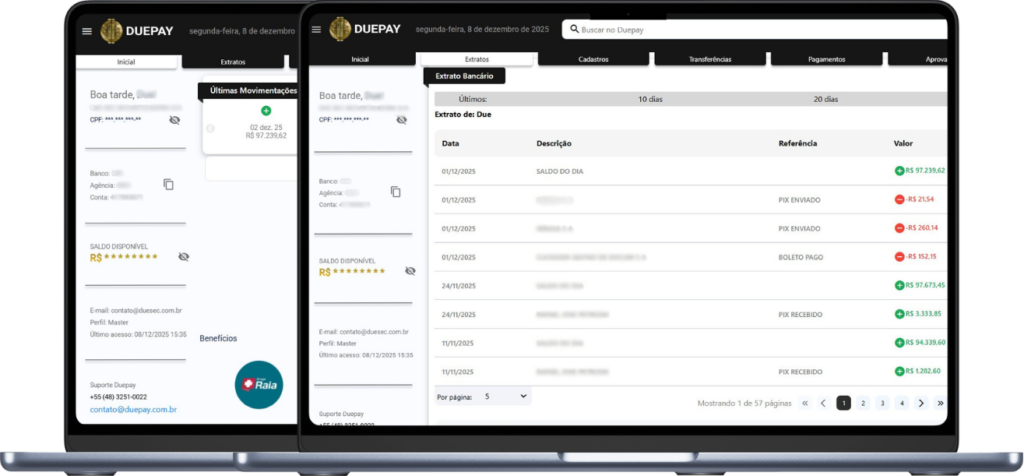This screenshot has height=476, width=1024.
Task: Click the Duepay gold logo on the front laptop
Action: [x=340, y=29]
